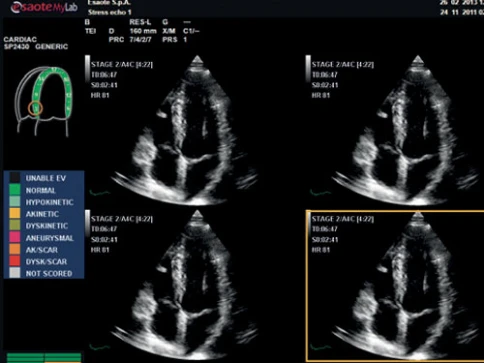Click the orange-circled segment on heart diagram
Screen dimensions: 484x363
click(35, 108)
